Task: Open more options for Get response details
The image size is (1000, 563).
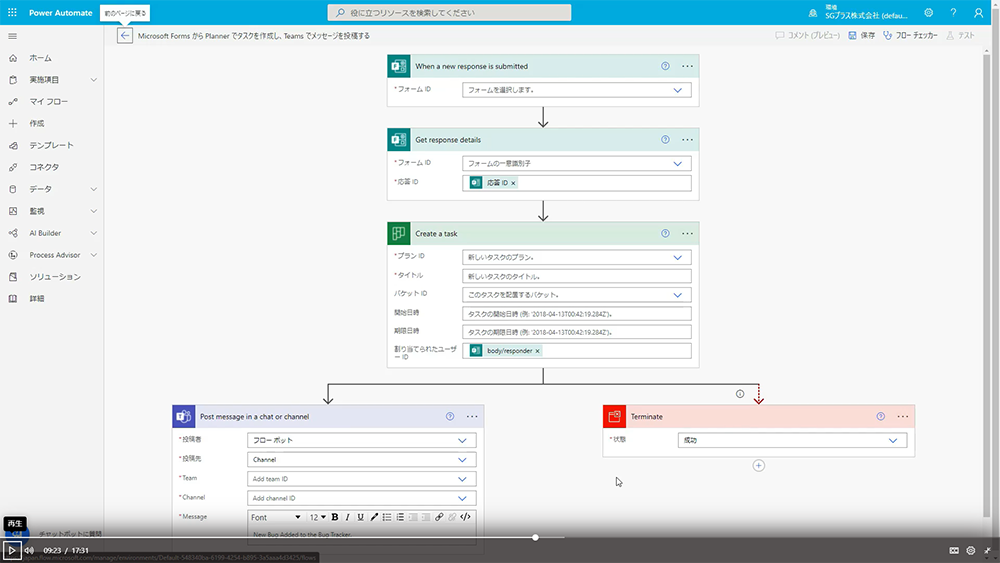Action: tap(687, 140)
